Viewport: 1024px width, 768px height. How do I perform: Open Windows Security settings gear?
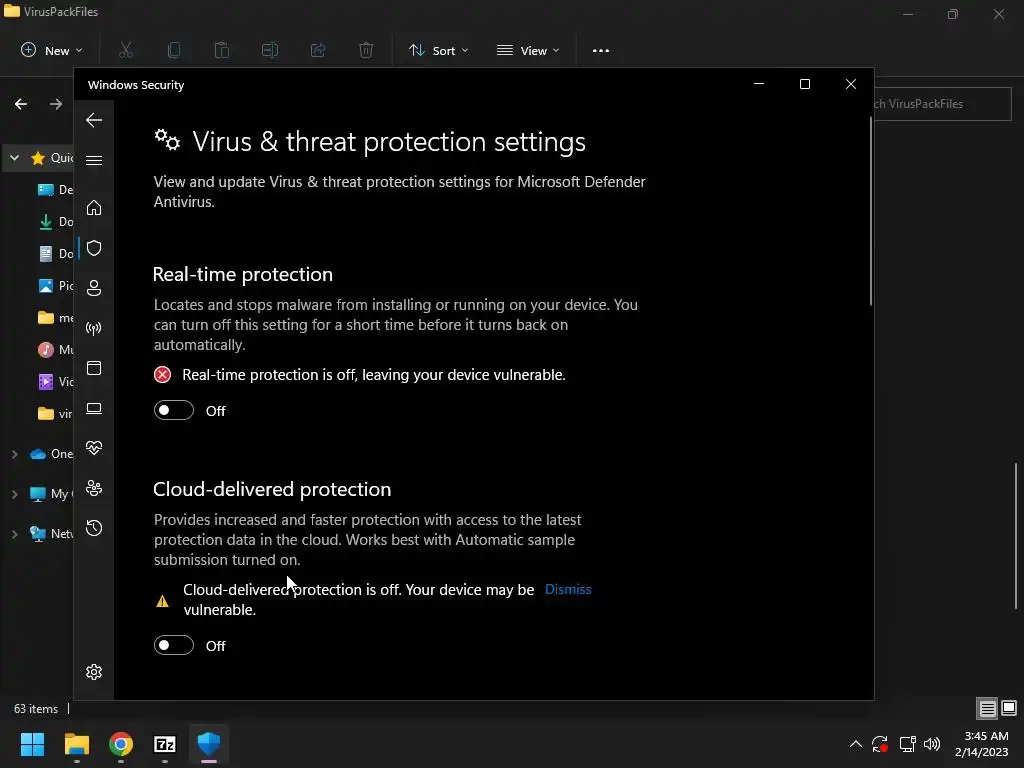point(94,672)
